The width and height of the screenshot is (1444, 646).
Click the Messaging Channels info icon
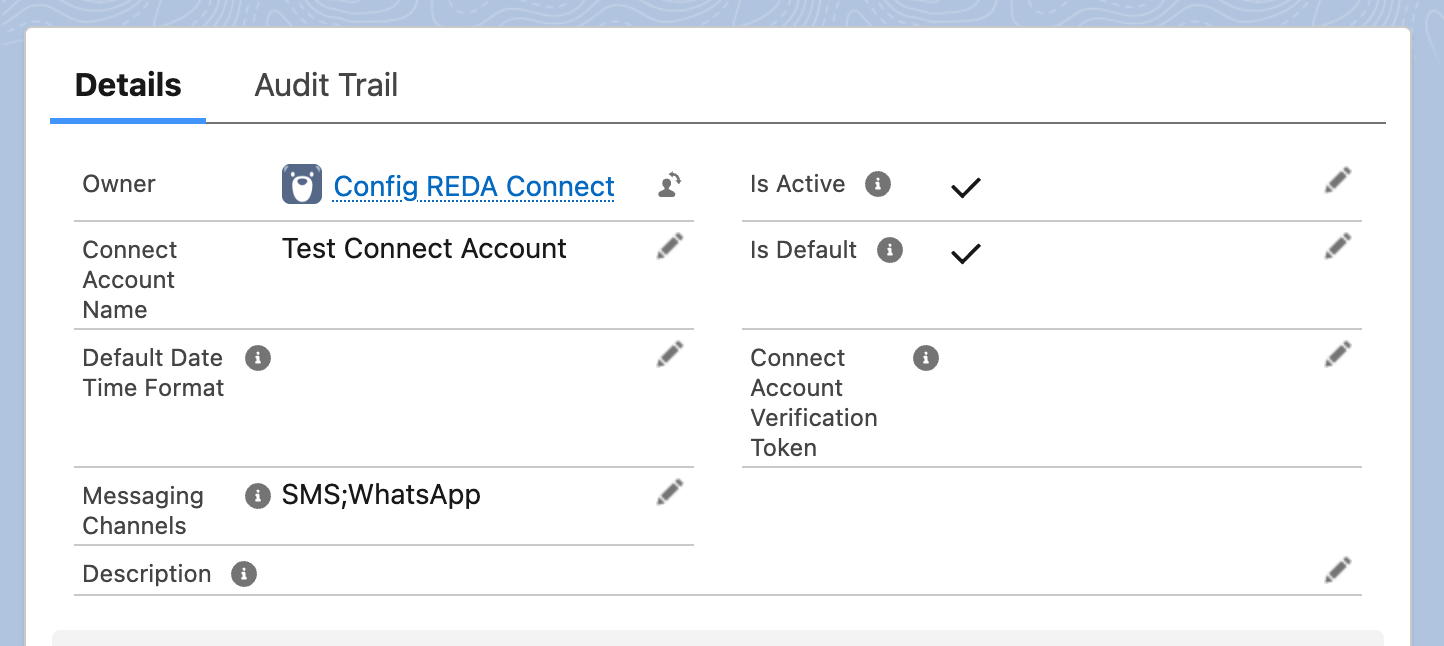(258, 496)
